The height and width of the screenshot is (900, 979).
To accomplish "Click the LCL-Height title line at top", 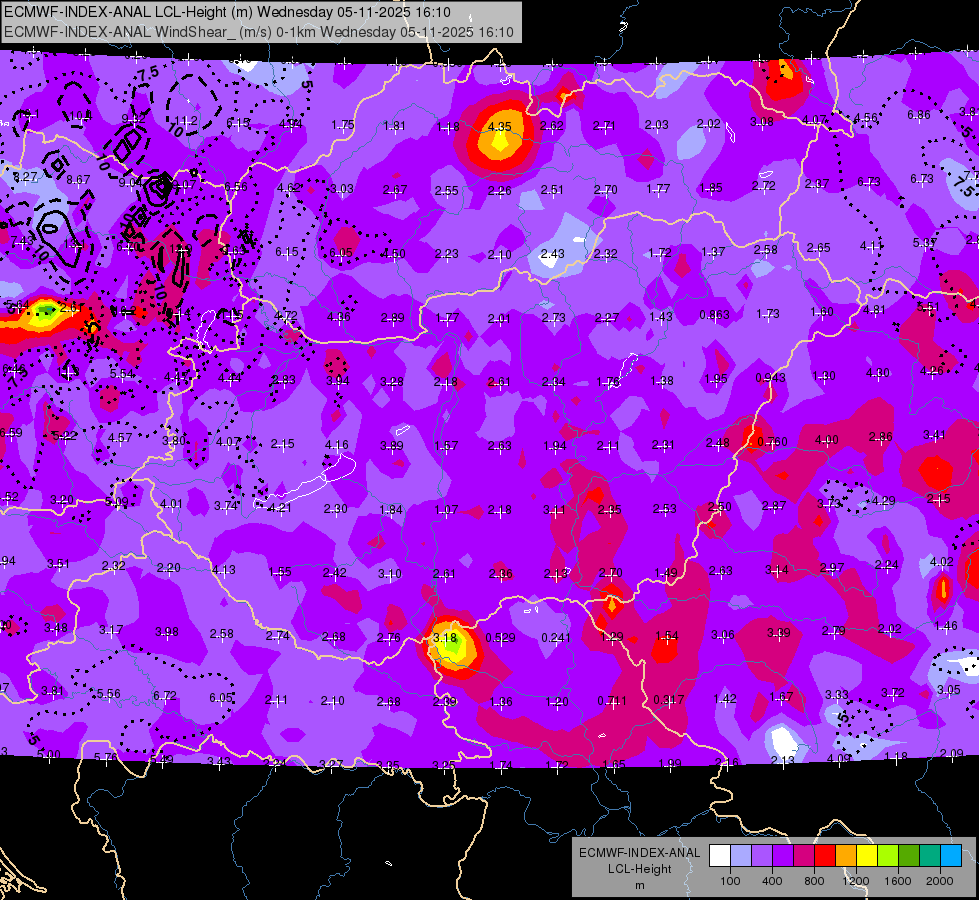I will click(x=227, y=12).
